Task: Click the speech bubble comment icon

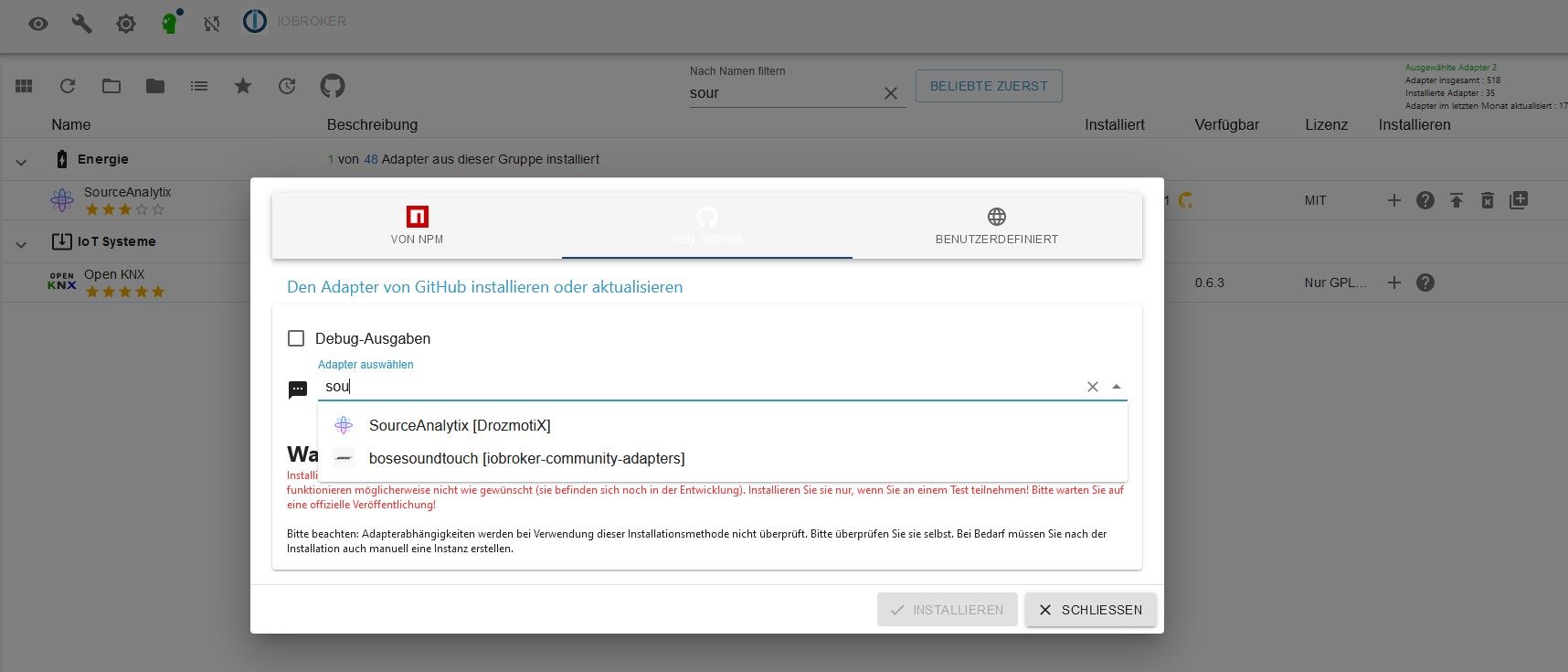Action: (298, 390)
